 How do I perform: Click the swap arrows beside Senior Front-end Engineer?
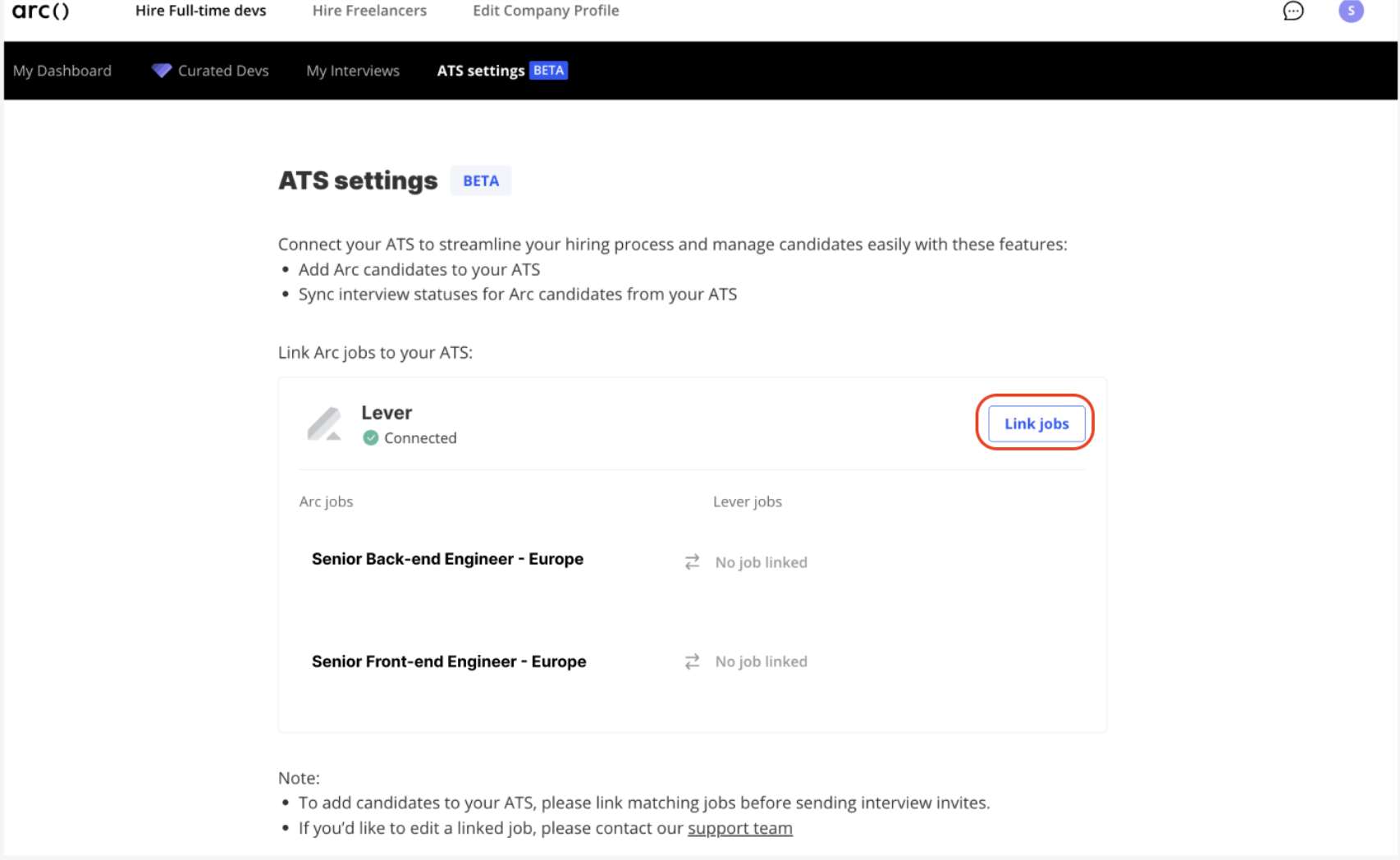pos(692,661)
